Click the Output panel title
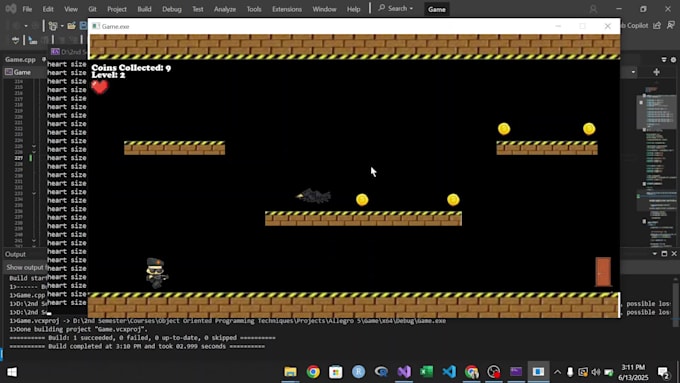The height and width of the screenshot is (383, 680). 15,254
